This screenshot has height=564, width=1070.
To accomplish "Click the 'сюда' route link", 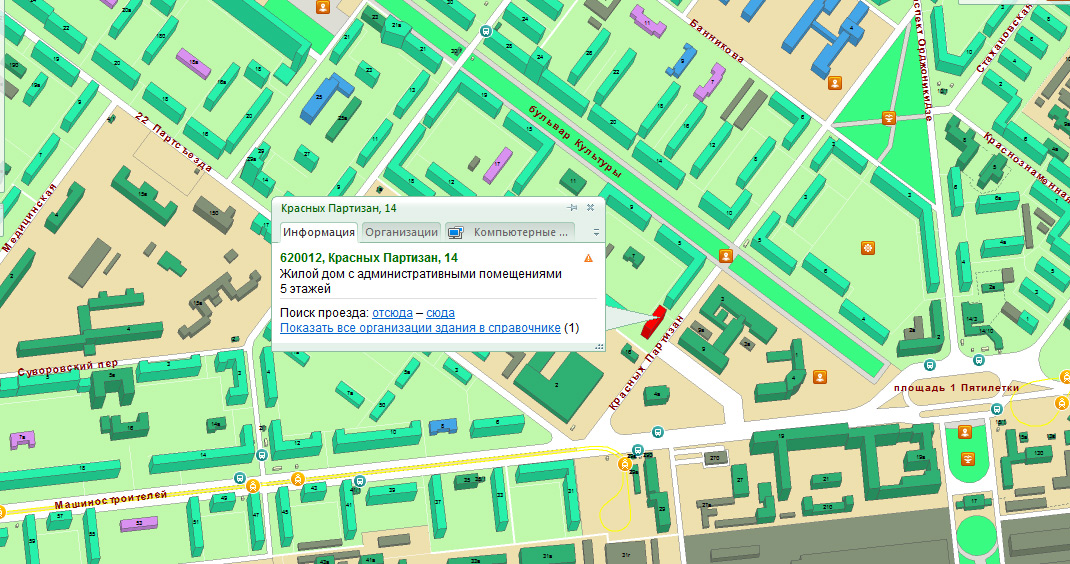I will tap(440, 313).
